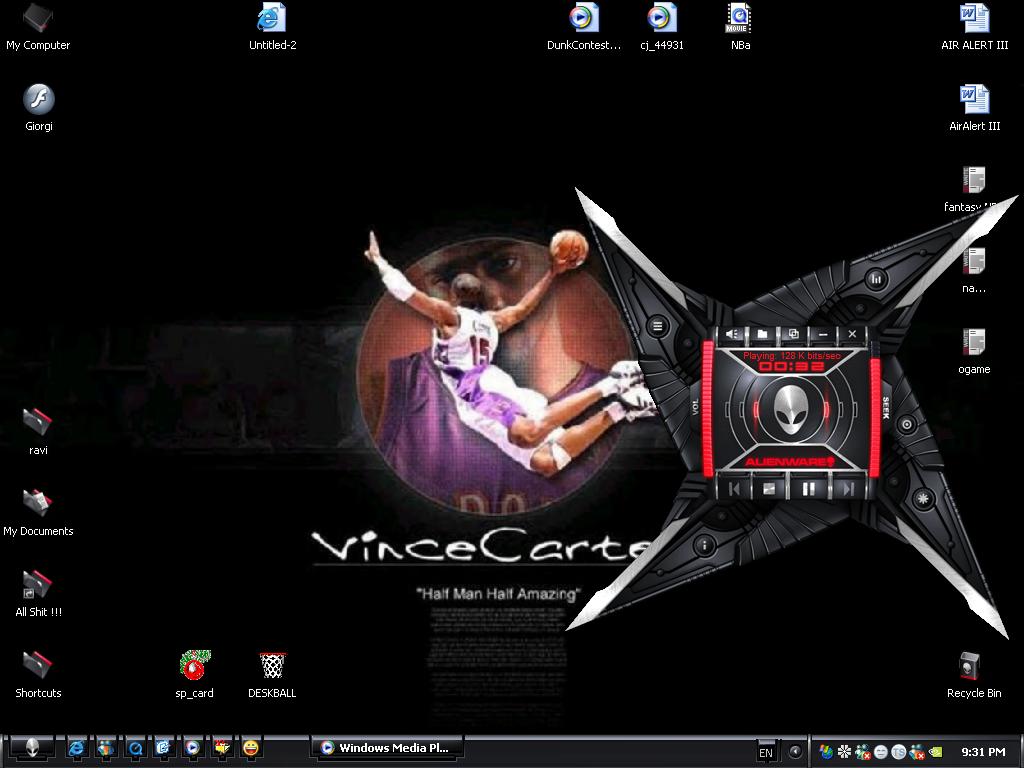
Task: Open the equalizer bars button on the player
Action: [x=876, y=280]
